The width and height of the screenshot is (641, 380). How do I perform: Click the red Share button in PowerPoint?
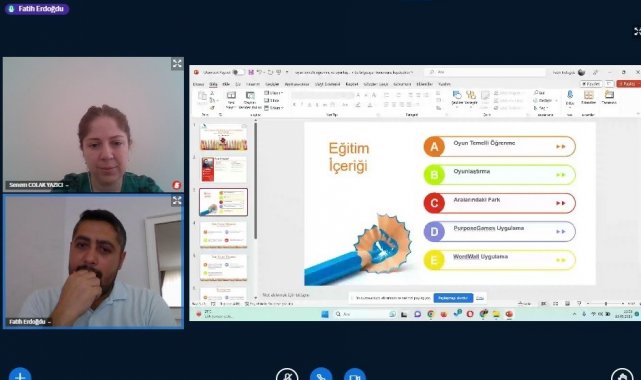(x=629, y=84)
